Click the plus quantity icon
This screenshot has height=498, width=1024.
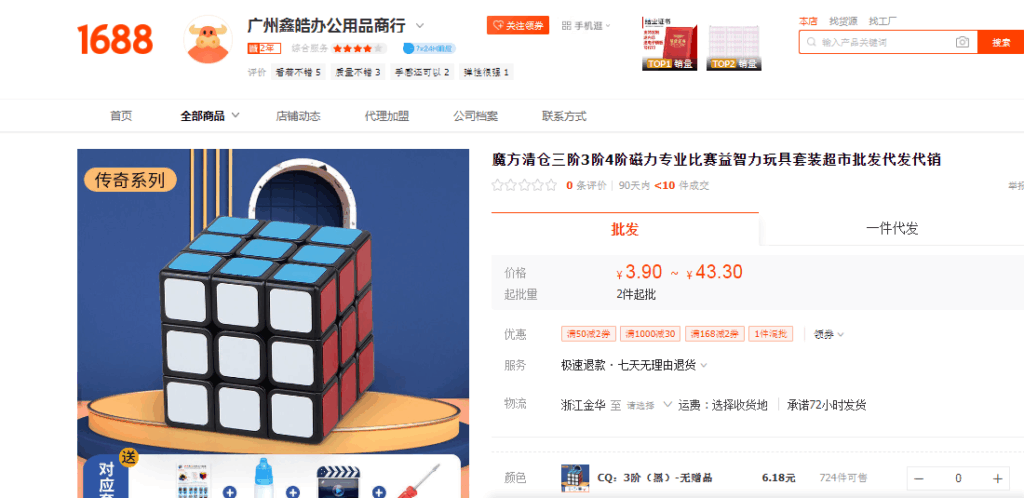click(x=997, y=478)
